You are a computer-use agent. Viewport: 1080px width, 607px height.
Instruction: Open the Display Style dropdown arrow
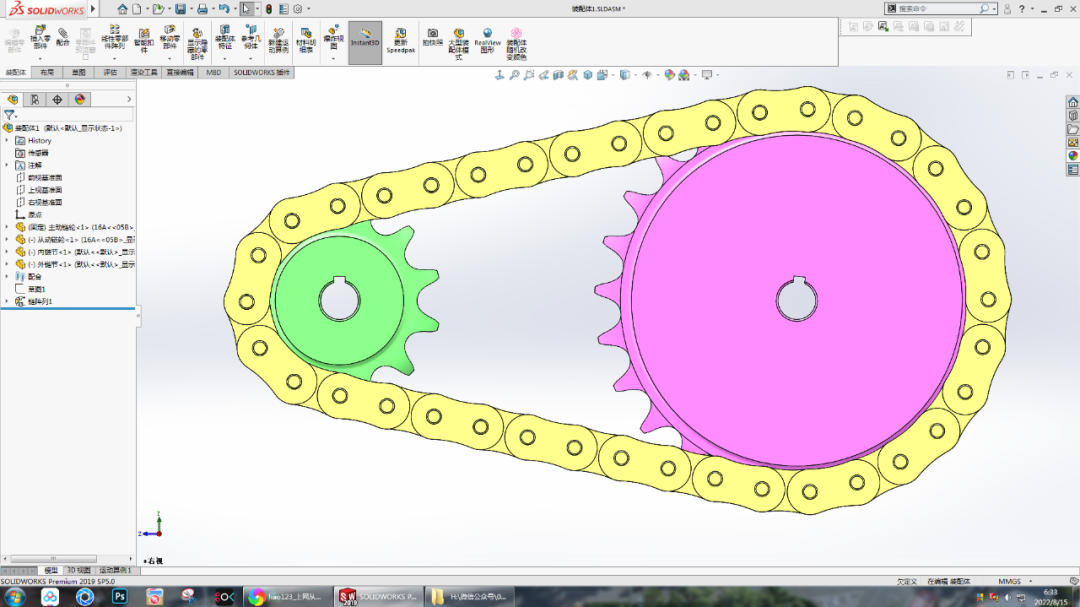[x=635, y=74]
